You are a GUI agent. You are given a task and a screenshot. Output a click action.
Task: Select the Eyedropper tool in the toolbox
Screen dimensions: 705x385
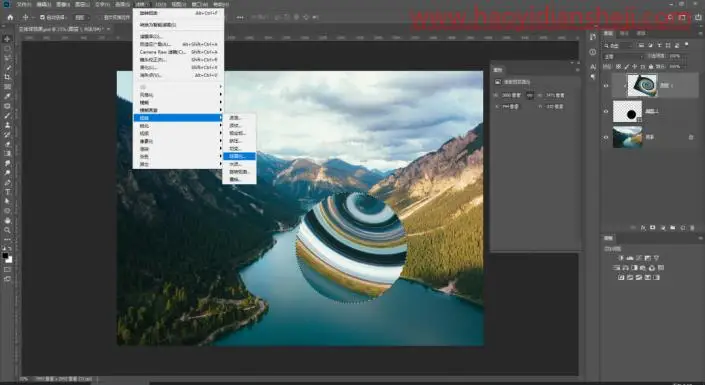point(7,96)
